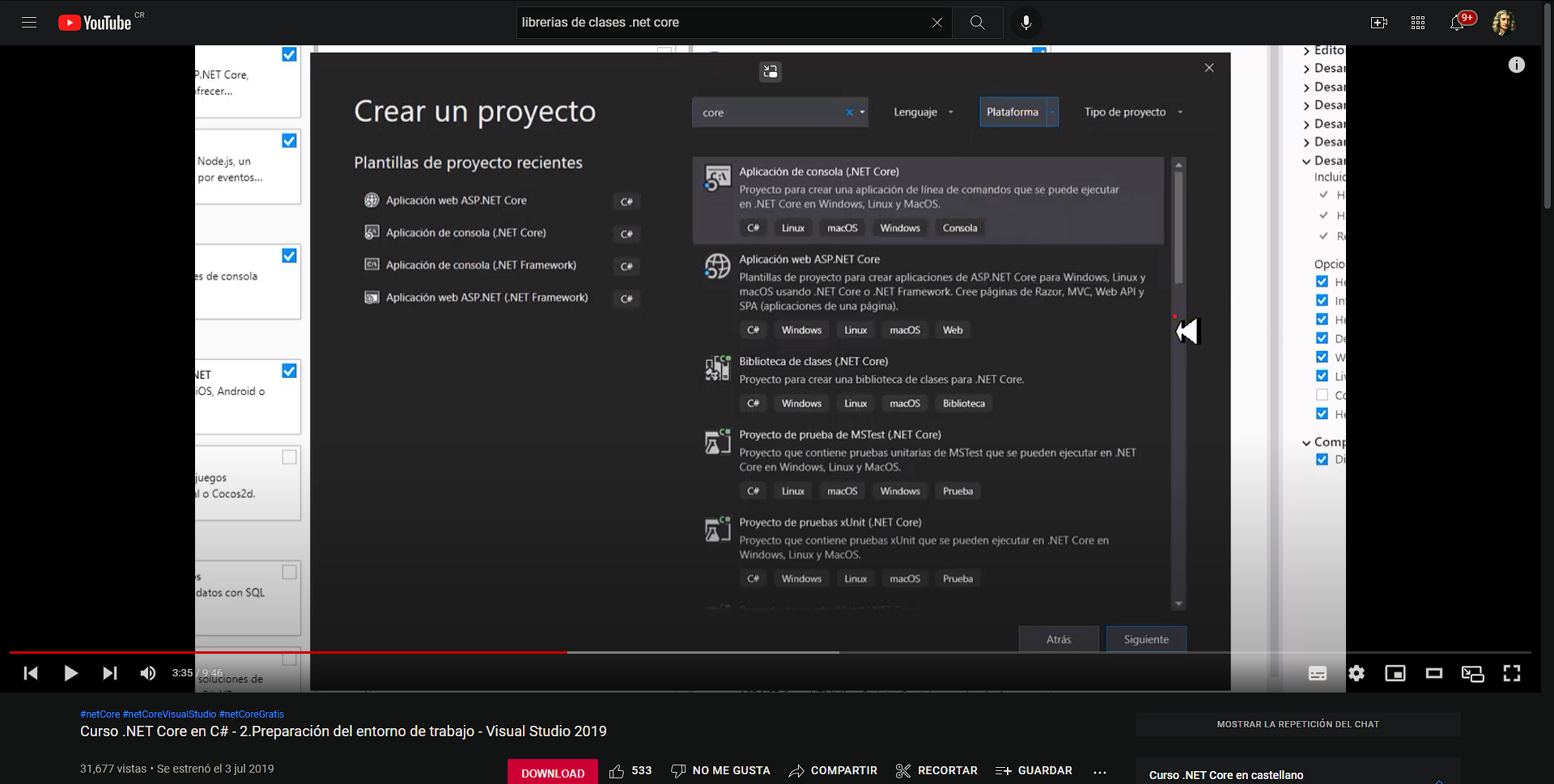Enter full screen mode
1554x784 pixels.
point(1512,673)
